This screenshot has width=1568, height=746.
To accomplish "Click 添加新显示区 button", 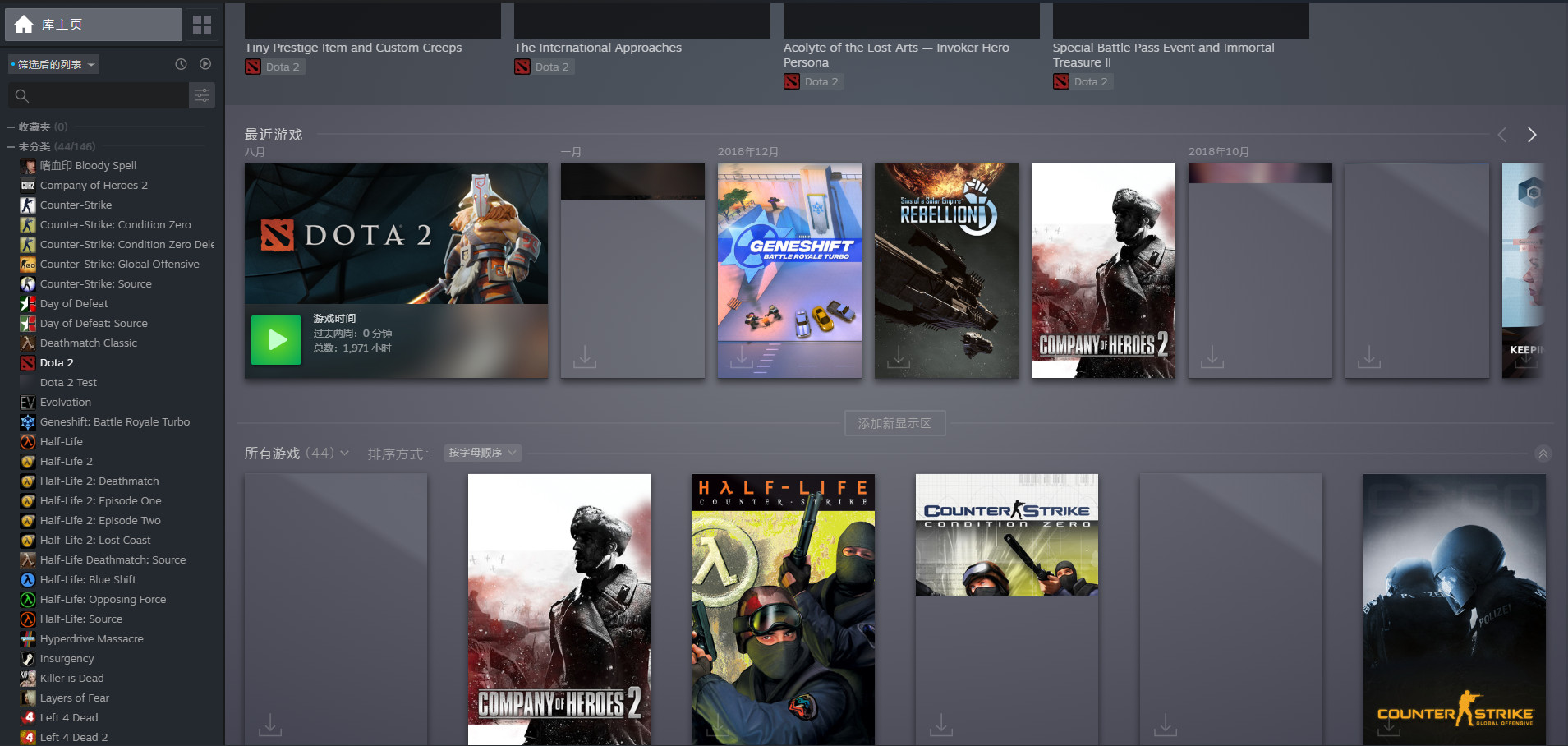I will point(894,423).
